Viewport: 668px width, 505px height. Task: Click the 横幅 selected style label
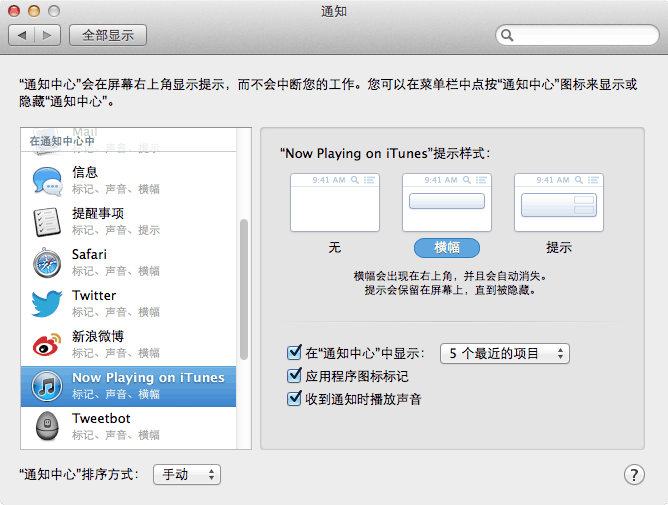(x=447, y=248)
